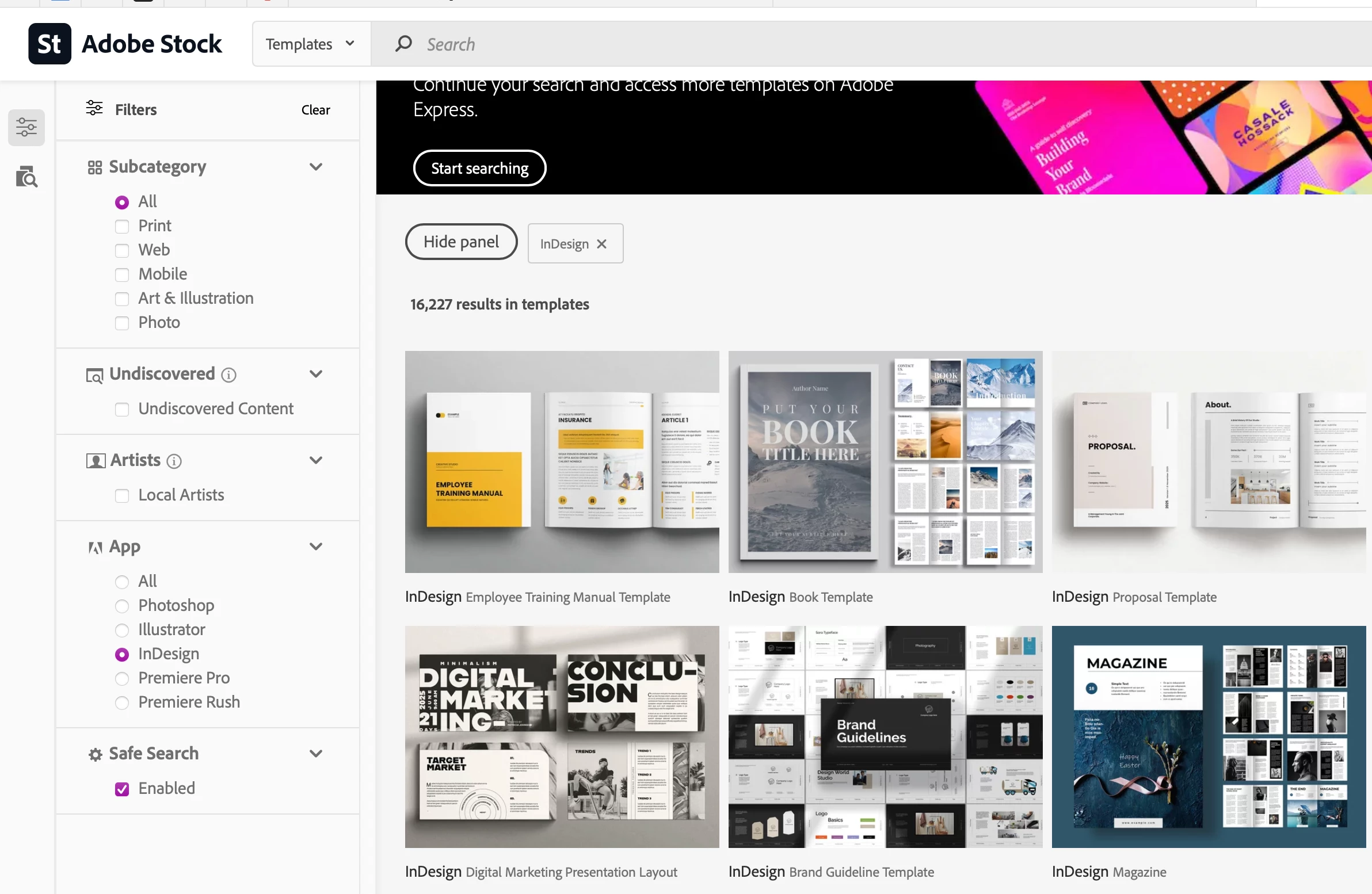Check the Print subcategory checkbox
This screenshot has height=894, width=1372.
pos(121,227)
